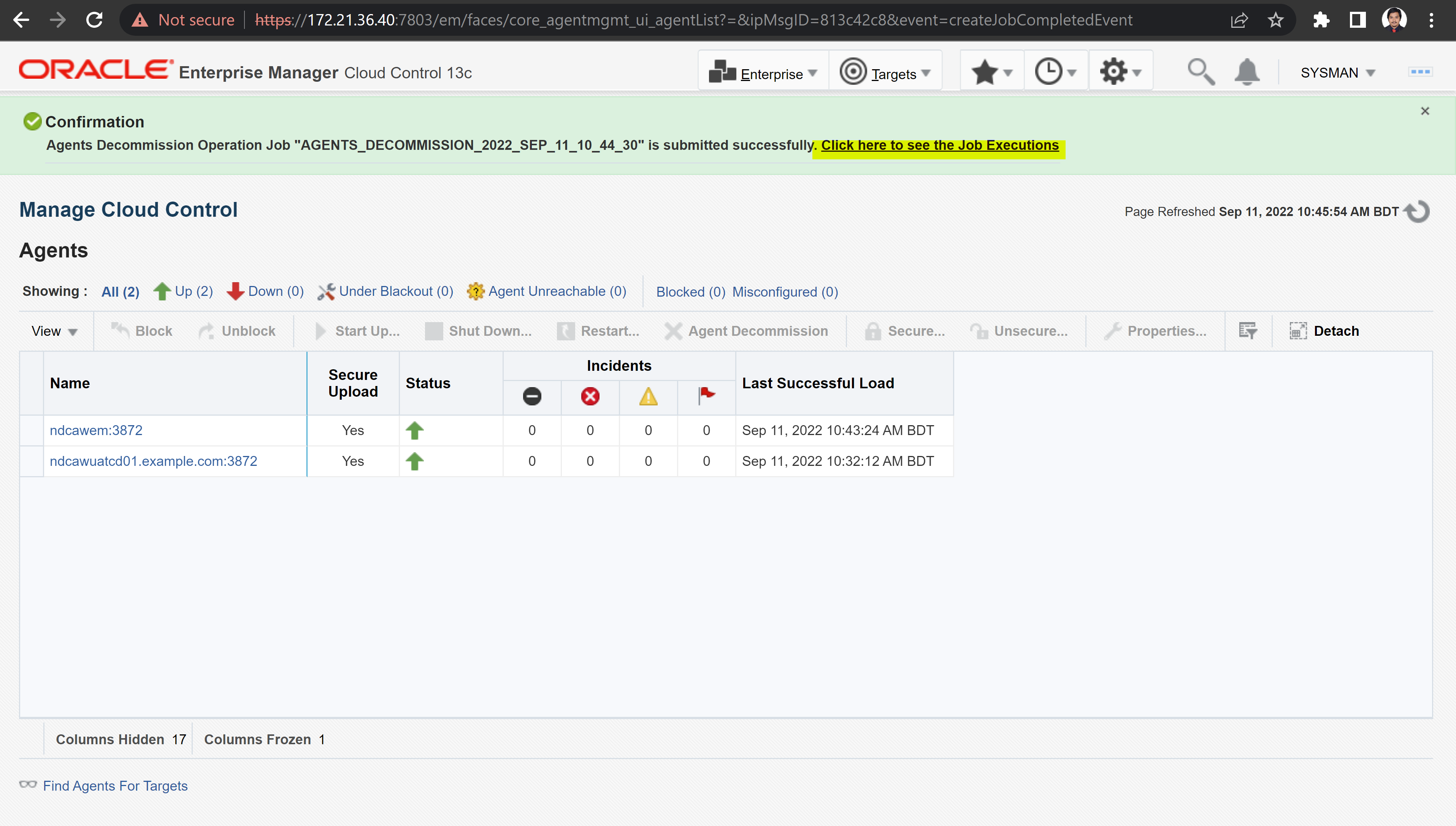Sort by the Status column header

tap(451, 383)
